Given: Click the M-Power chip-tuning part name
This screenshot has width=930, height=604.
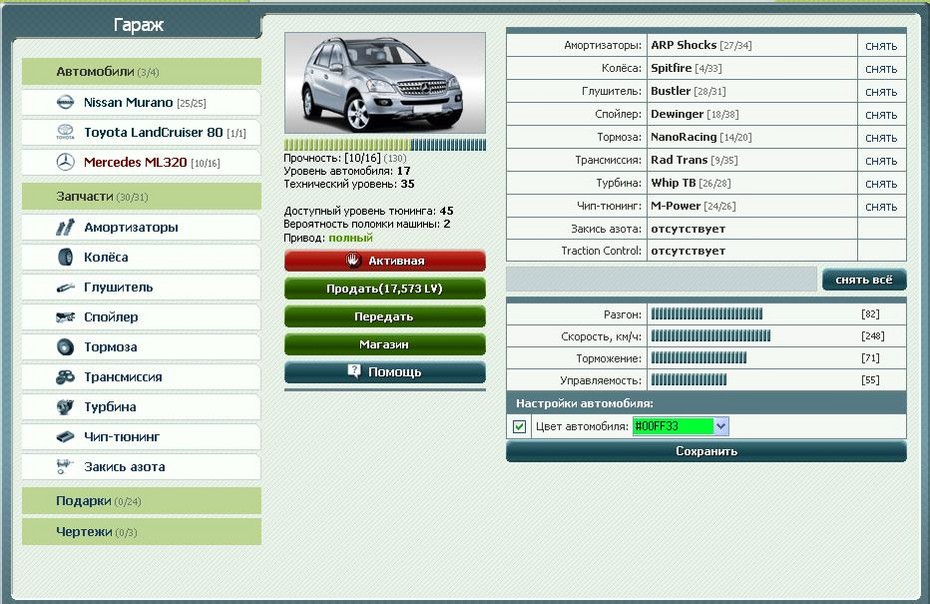Looking at the screenshot, I should point(676,206).
